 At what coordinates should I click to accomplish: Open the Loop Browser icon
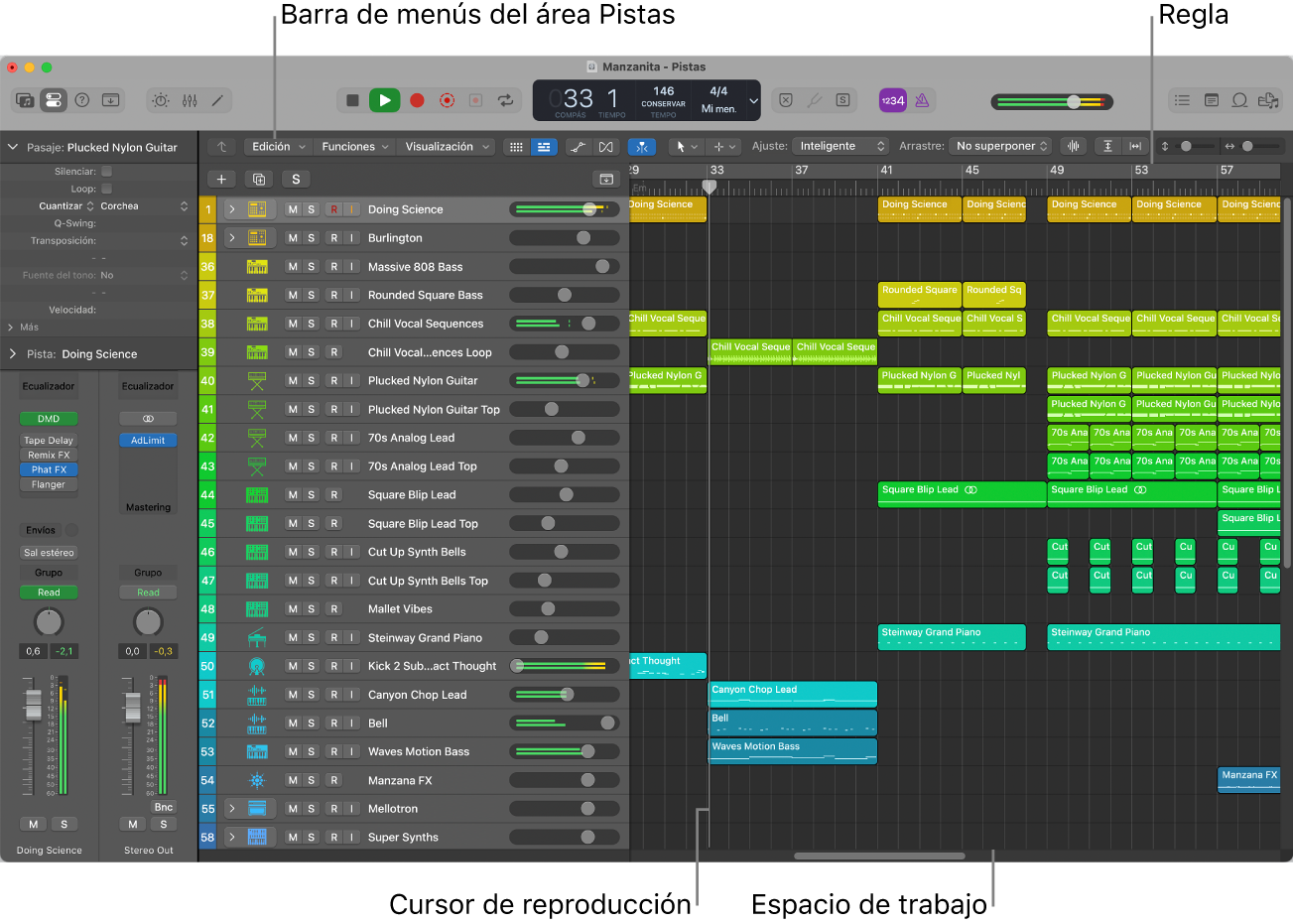pos(1239,100)
